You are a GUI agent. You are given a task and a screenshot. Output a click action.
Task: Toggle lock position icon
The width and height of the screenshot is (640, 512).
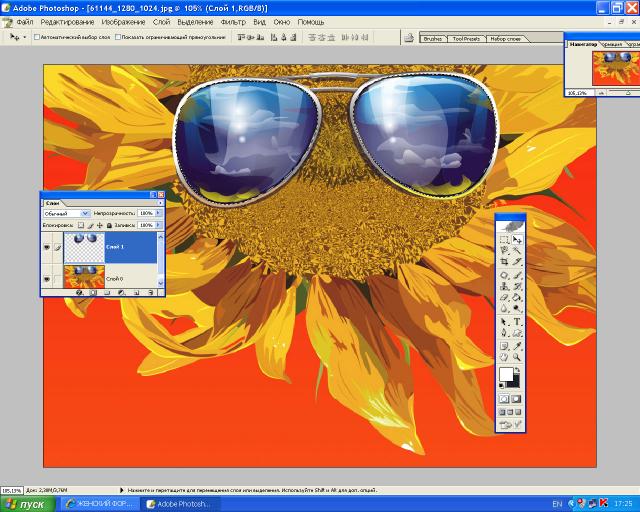100,225
